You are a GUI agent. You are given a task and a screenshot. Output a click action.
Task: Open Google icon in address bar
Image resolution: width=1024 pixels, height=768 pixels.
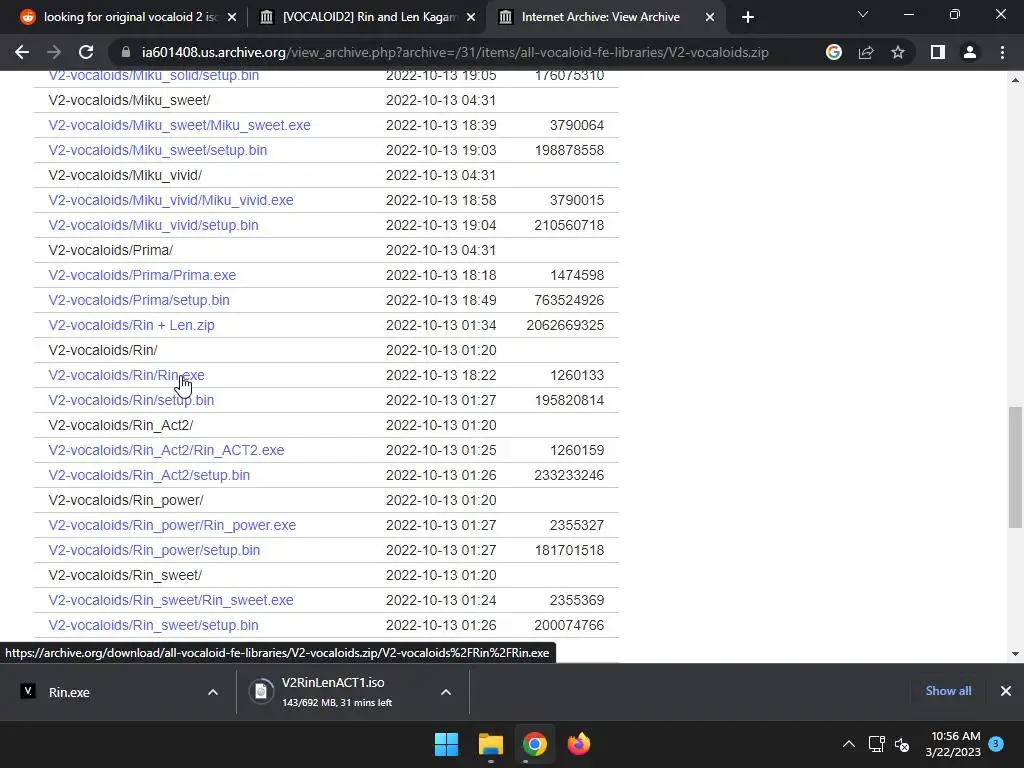click(833, 52)
